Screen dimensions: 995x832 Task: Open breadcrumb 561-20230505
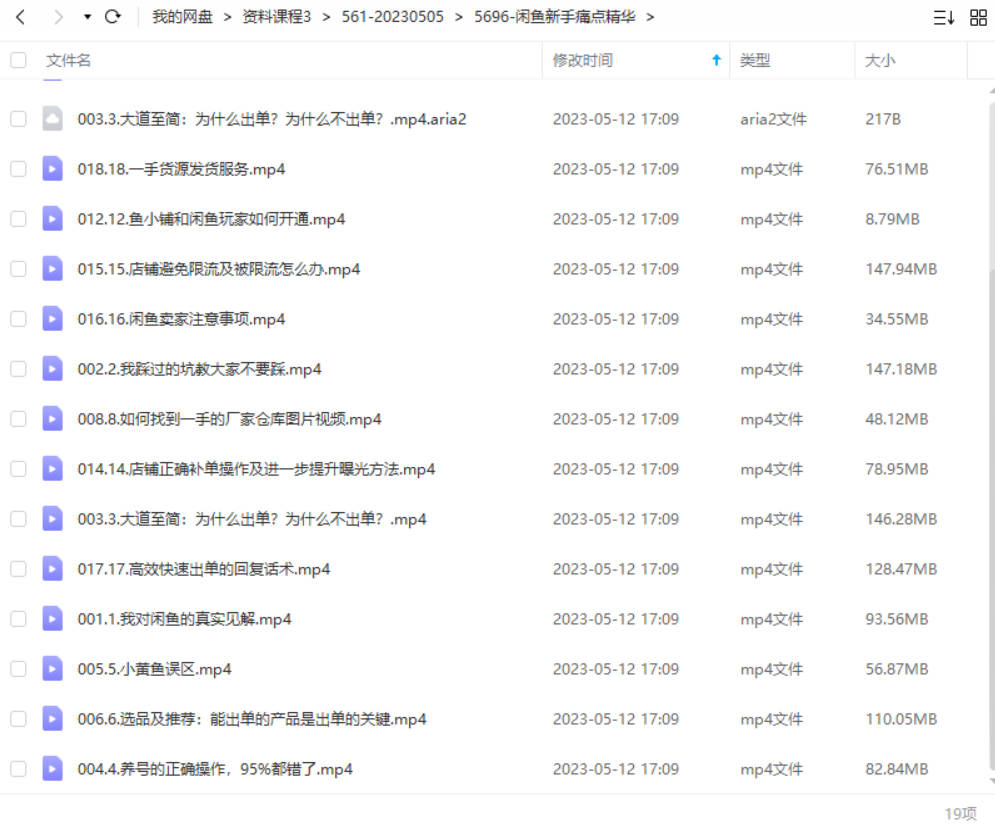393,17
